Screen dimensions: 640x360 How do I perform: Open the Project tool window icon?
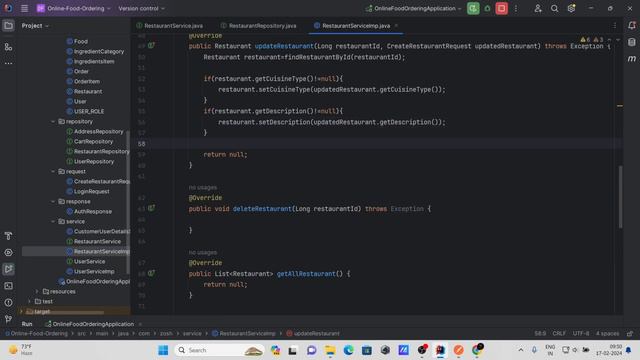(8, 26)
